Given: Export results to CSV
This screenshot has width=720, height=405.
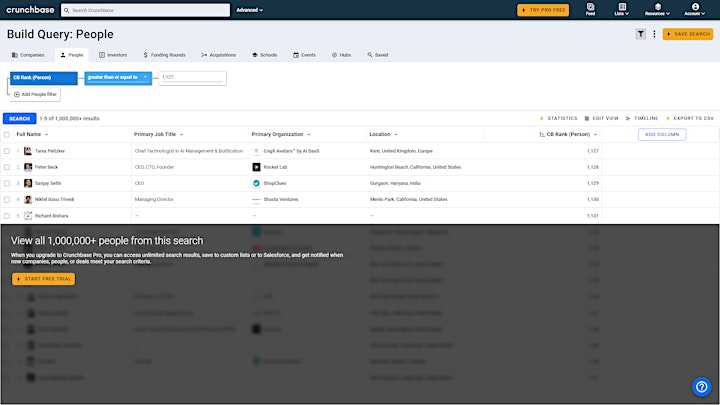Looking at the screenshot, I should pos(690,118).
